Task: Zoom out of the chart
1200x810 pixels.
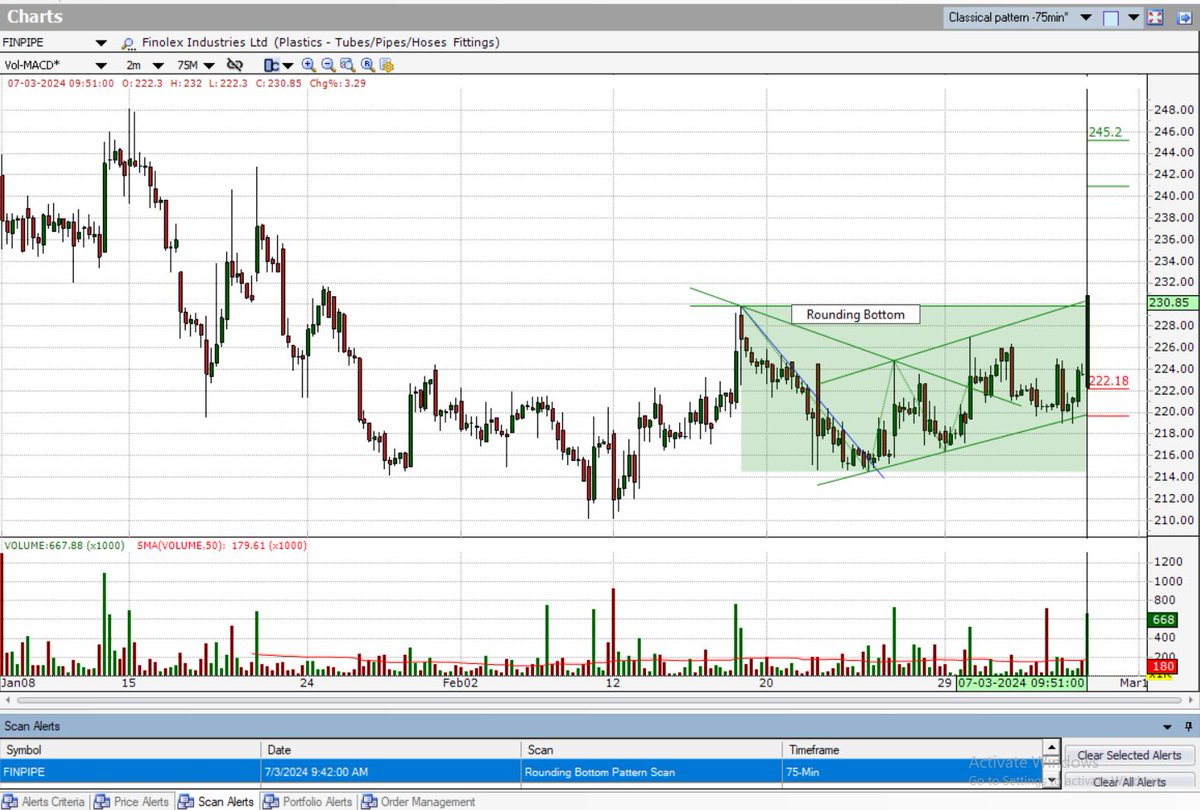Action: pos(327,65)
